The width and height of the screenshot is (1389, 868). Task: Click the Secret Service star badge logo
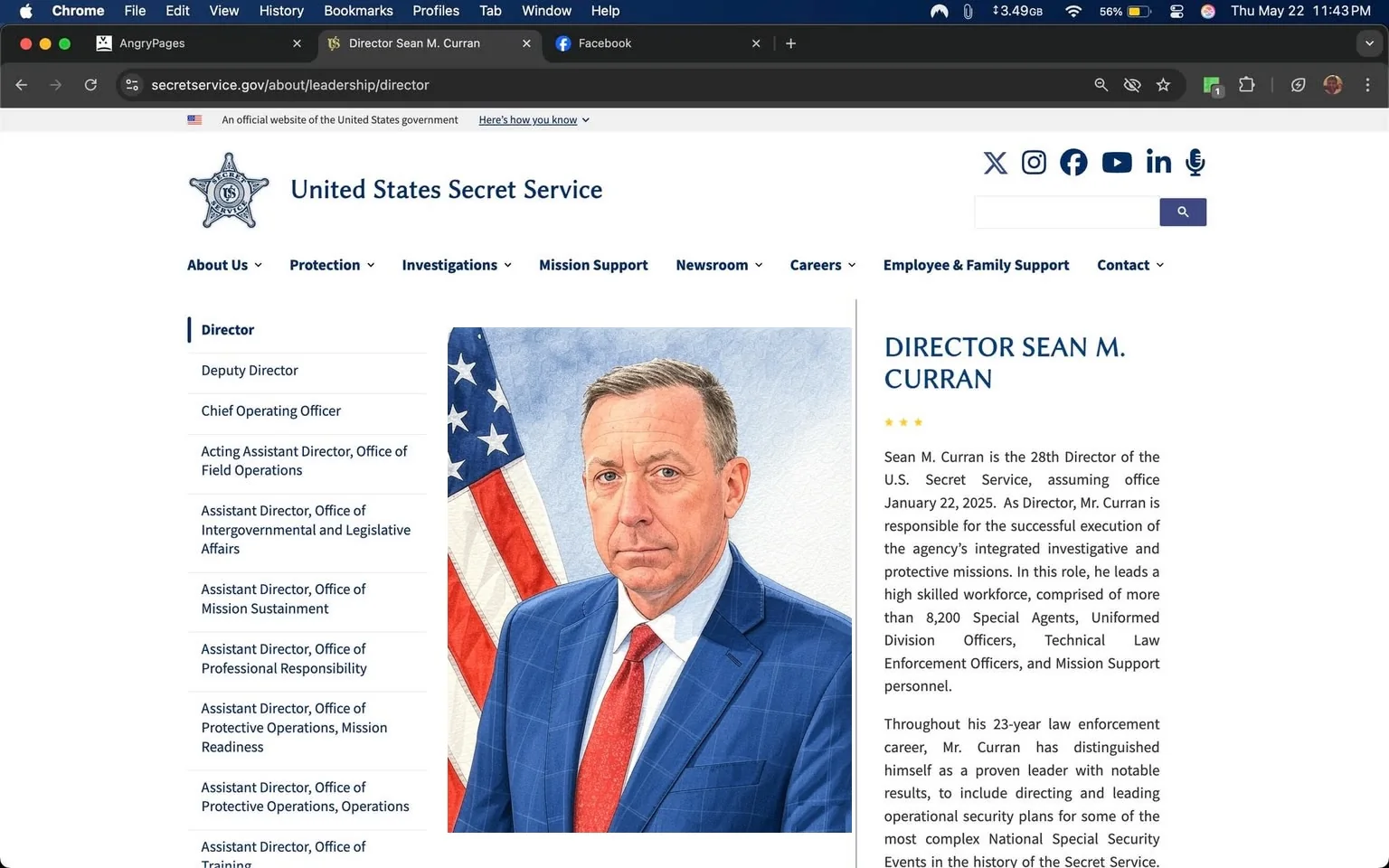click(229, 190)
